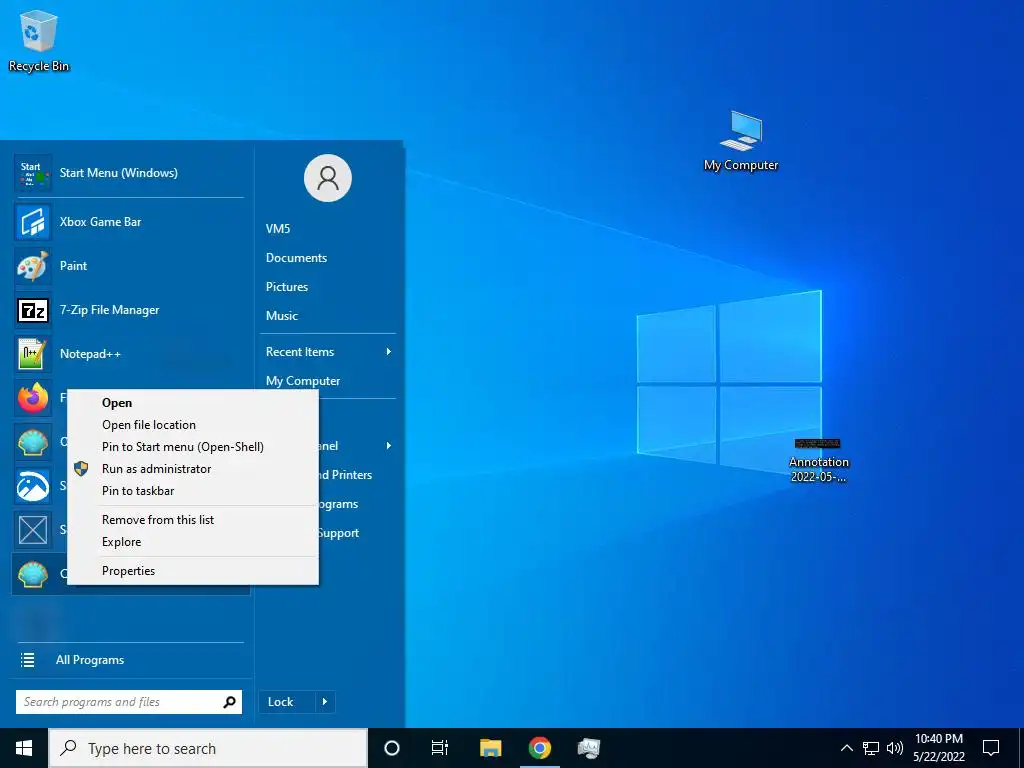
Task: Click the blue mountain app icon
Action: [x=32, y=486]
